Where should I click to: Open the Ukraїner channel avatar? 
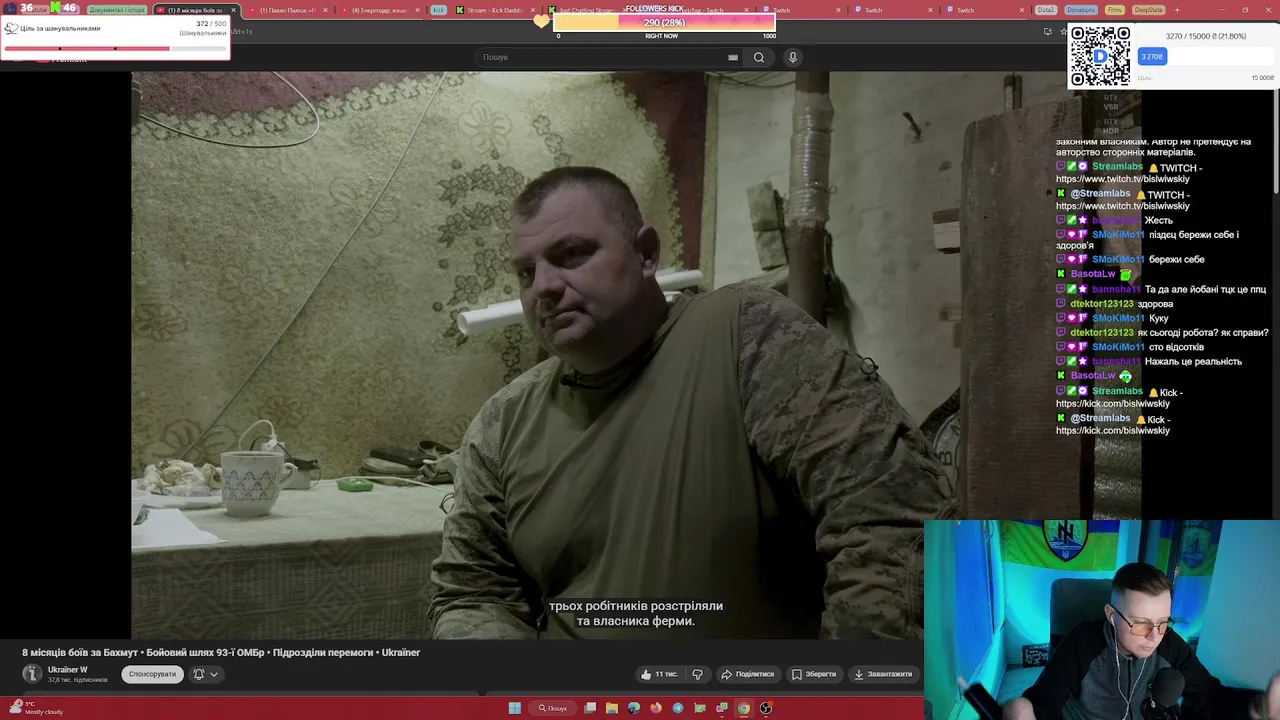32,674
